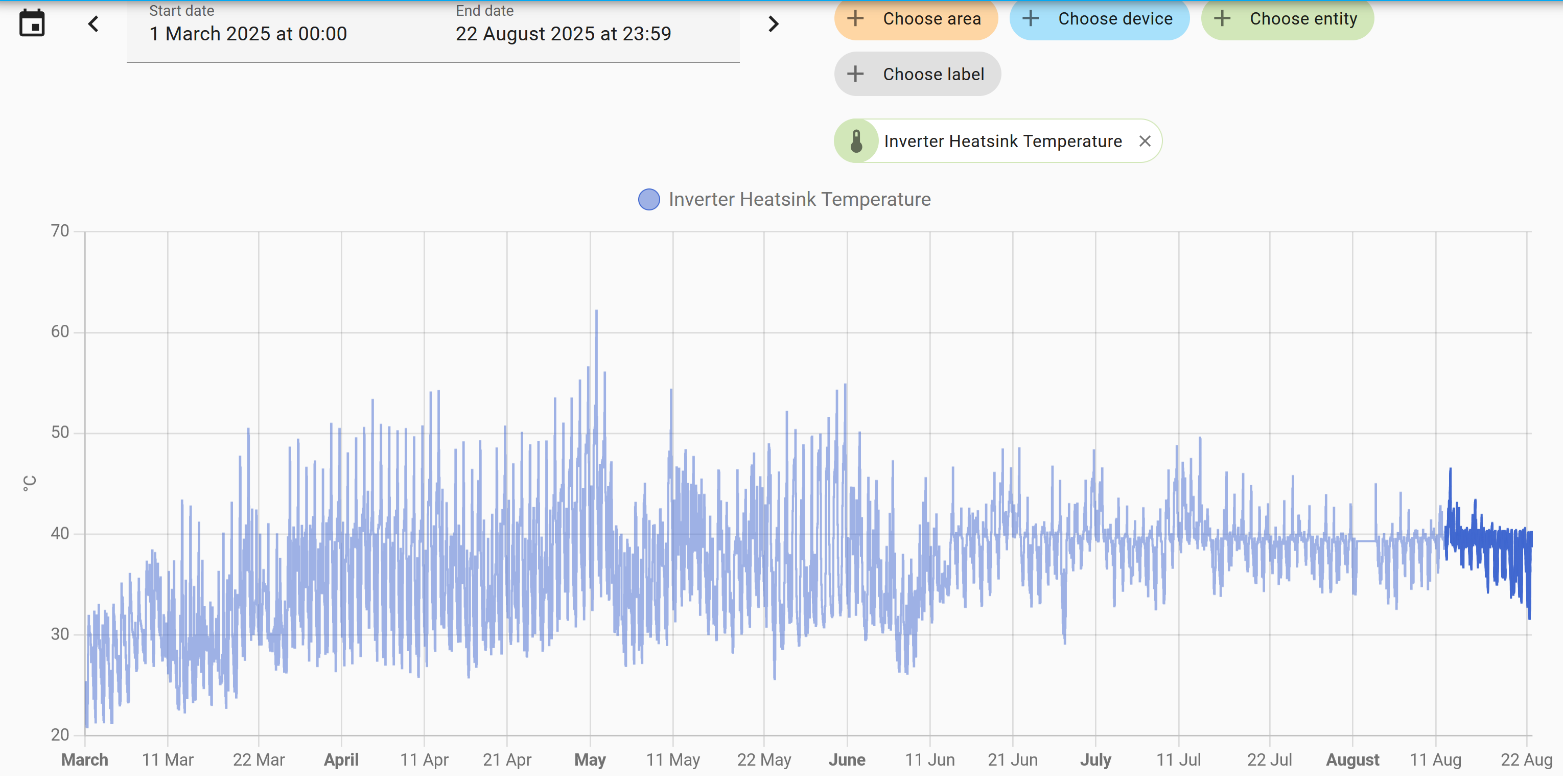Click the 22 Aug axis label
1563x784 pixels.
point(1527,760)
